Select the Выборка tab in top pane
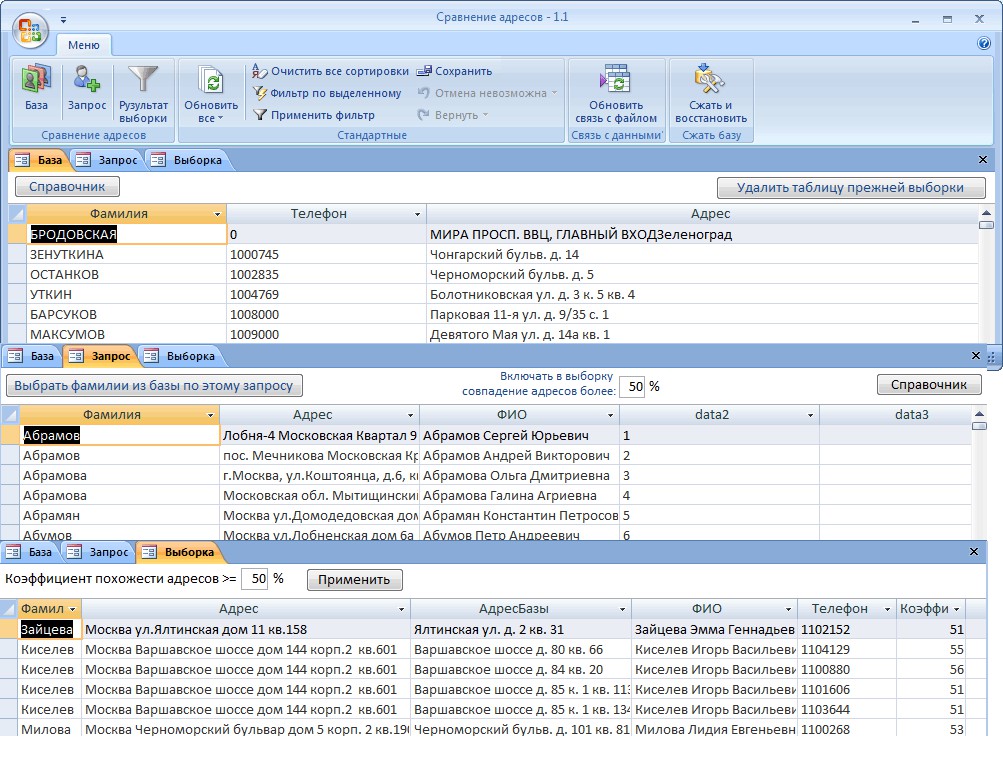Screen dimensions: 1003x765 [x=188, y=160]
